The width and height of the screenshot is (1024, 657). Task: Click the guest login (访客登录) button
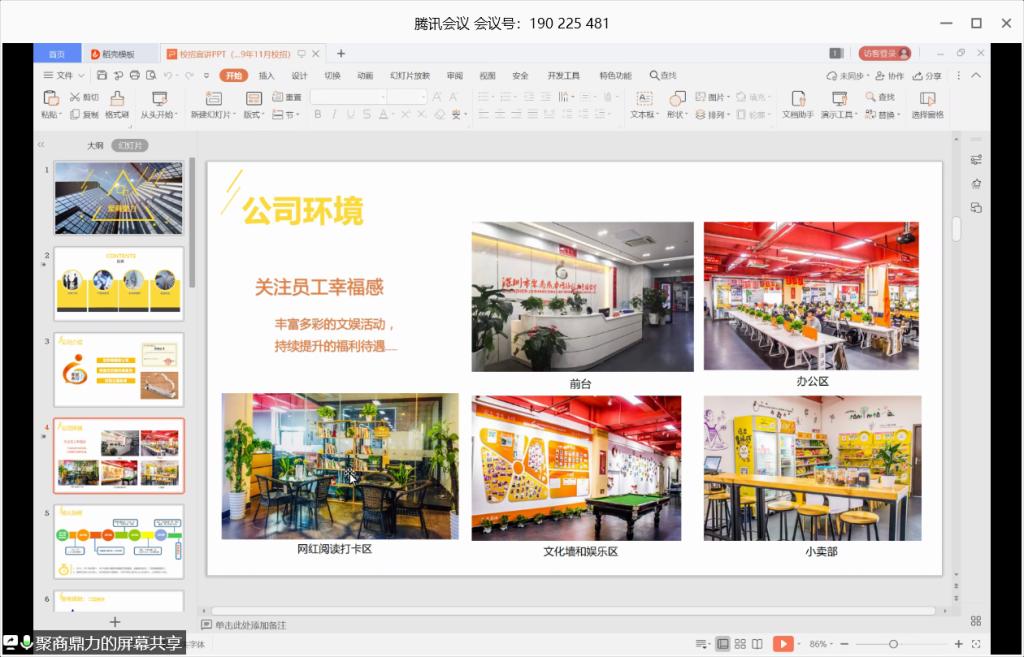tap(884, 53)
